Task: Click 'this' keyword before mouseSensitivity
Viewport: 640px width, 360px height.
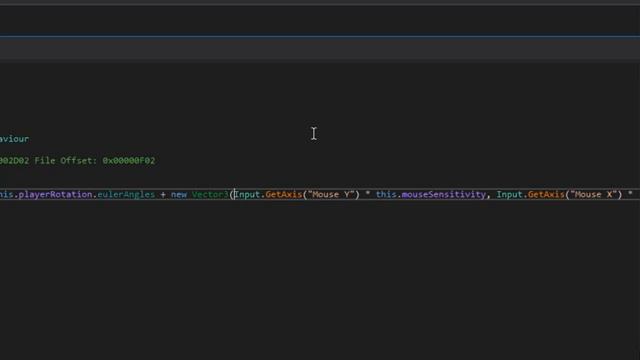Action: [386, 195]
